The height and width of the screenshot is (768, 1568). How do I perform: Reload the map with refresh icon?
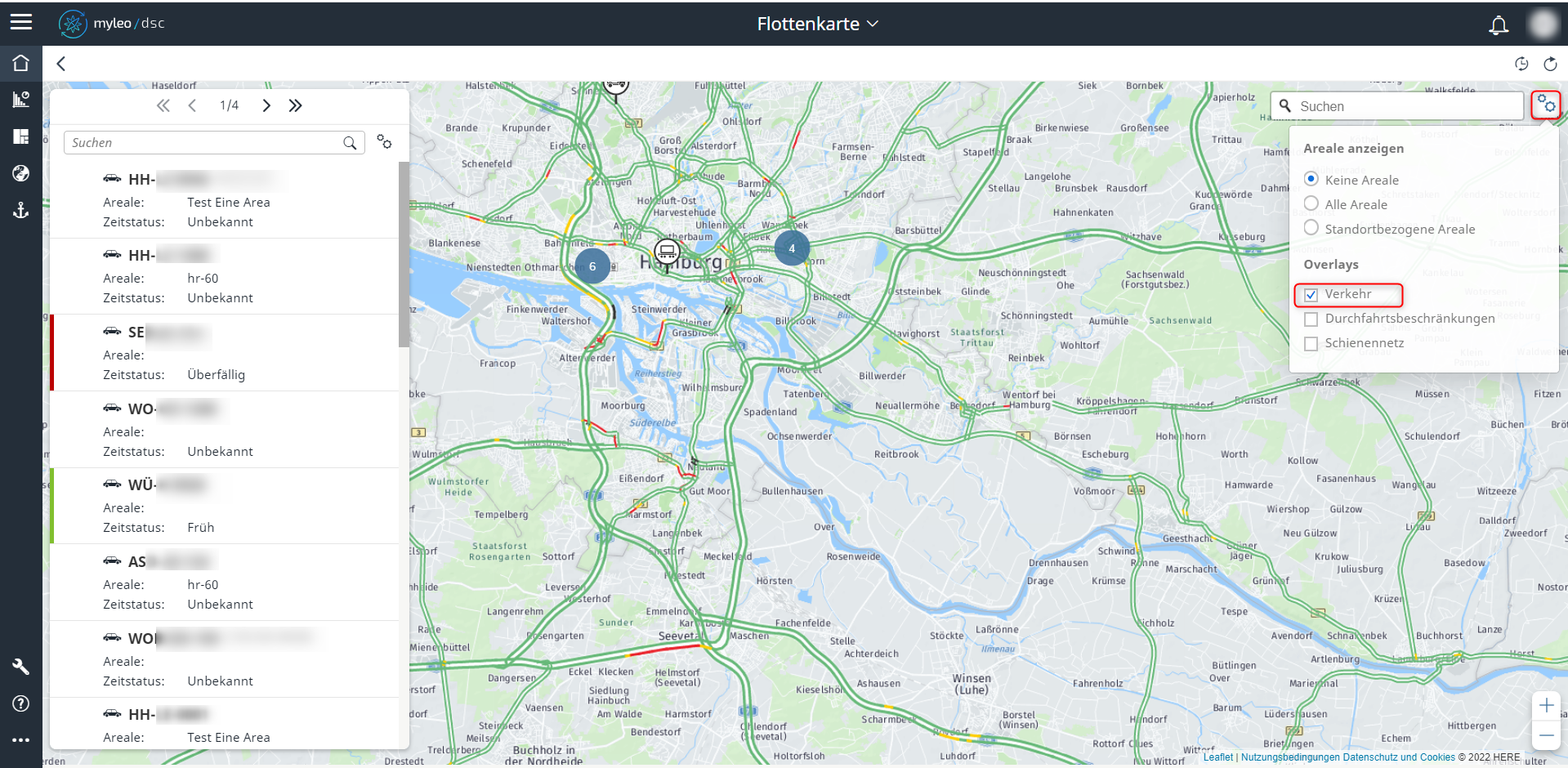click(x=1550, y=64)
